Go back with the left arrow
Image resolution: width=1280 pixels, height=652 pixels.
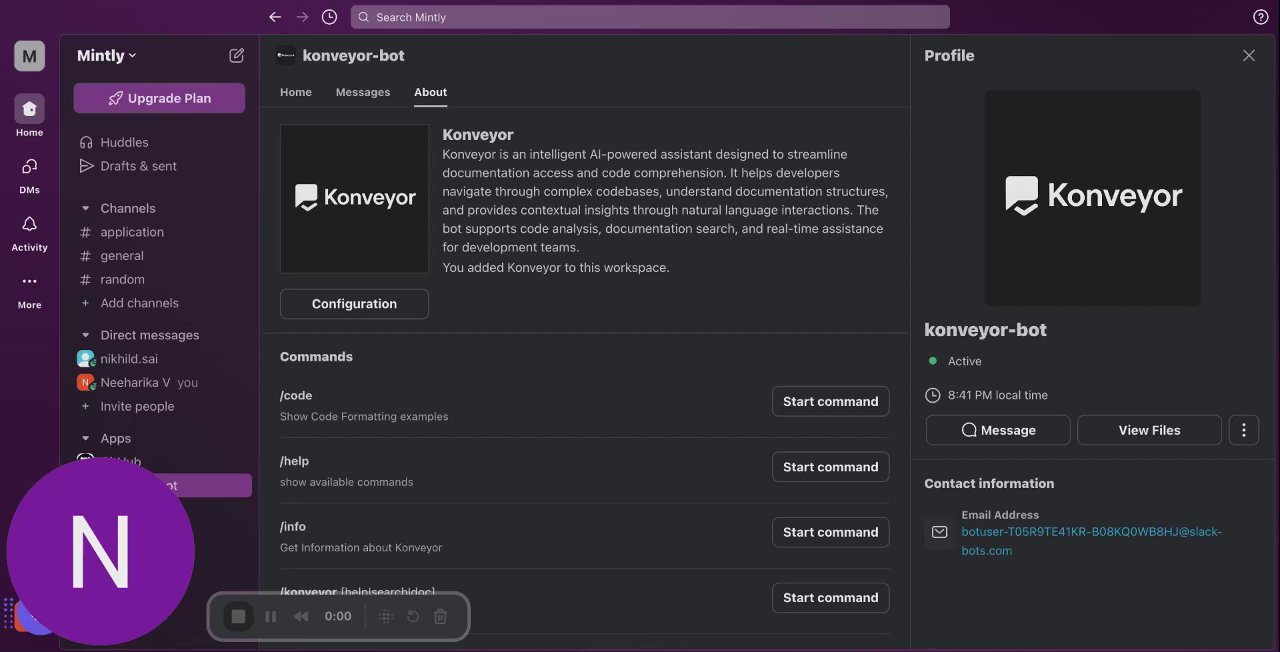tap(275, 17)
